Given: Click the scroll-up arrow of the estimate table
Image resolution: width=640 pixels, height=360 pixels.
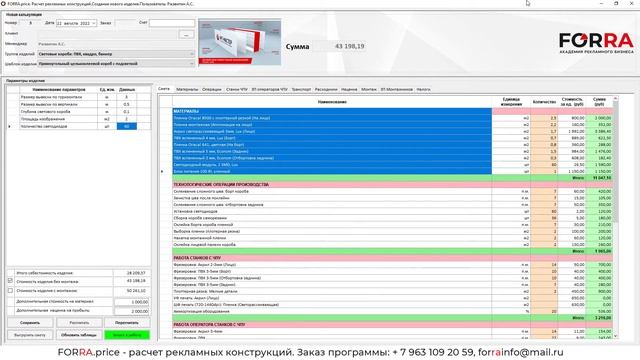Looking at the screenshot, I should (x=616, y=99).
